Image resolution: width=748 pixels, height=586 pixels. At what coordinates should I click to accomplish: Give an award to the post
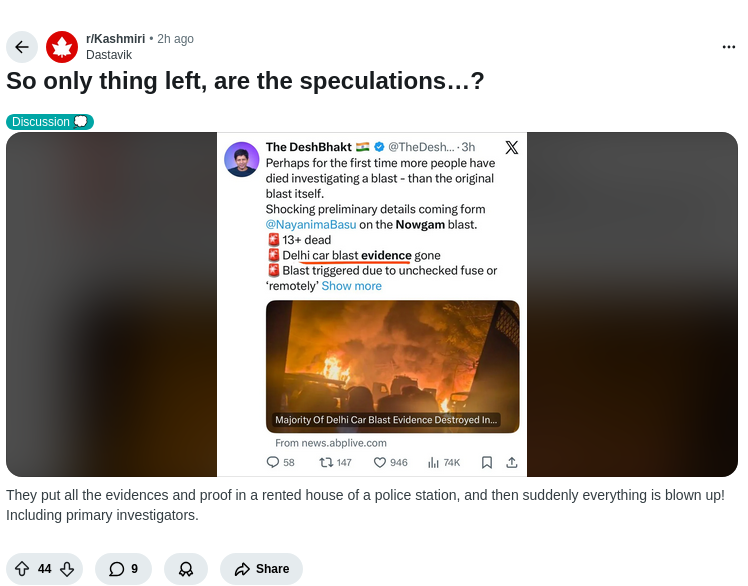coord(186,569)
